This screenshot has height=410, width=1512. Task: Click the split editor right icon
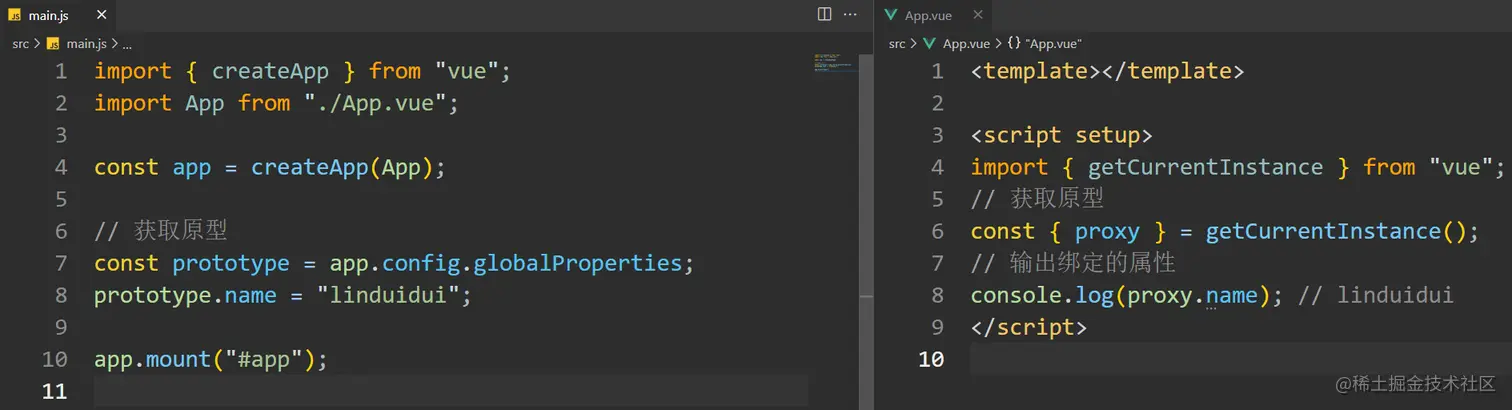[824, 14]
